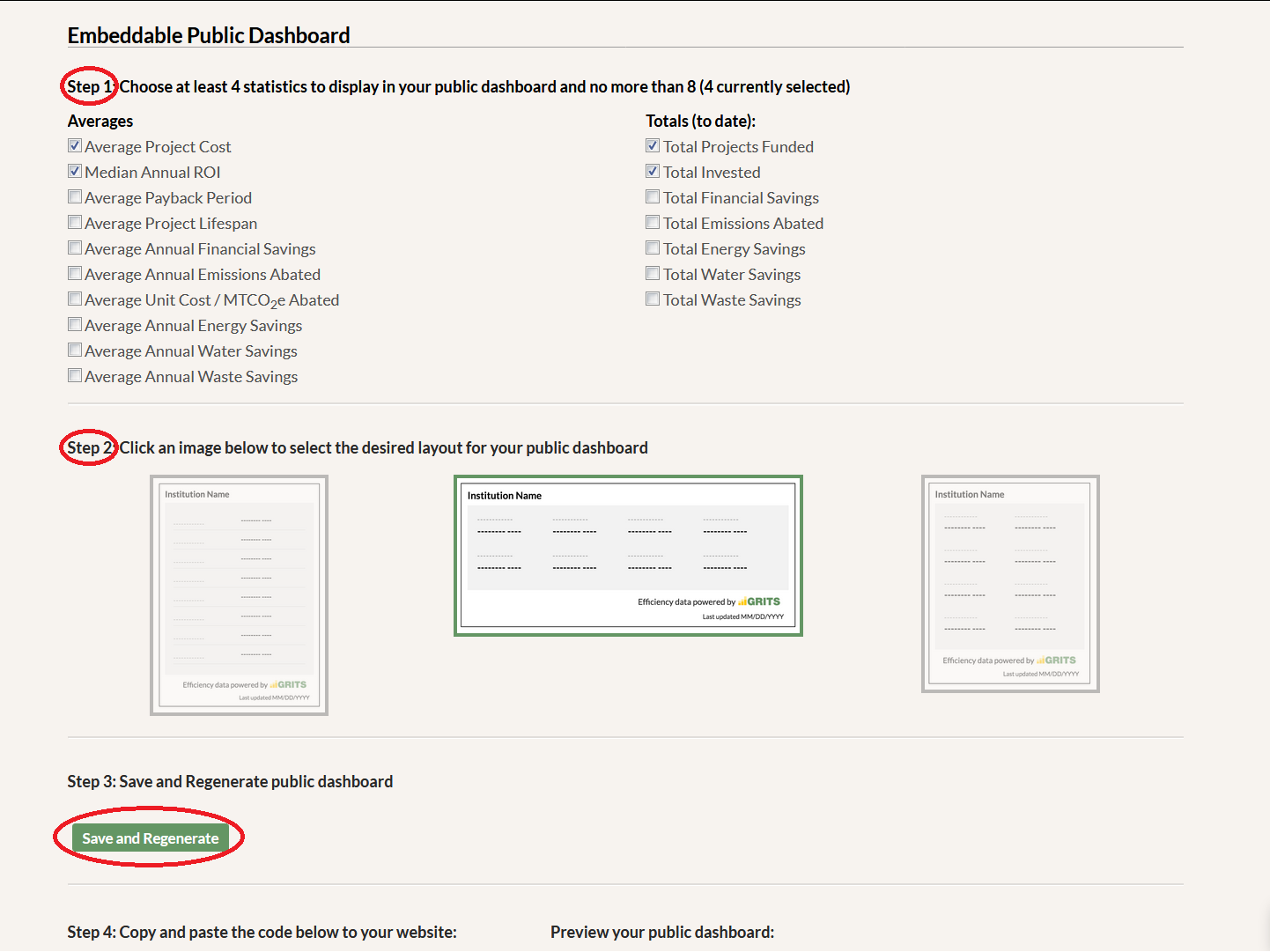Click the Embeddable Public Dashboard heading
This screenshot has height=952, width=1270.
click(209, 35)
